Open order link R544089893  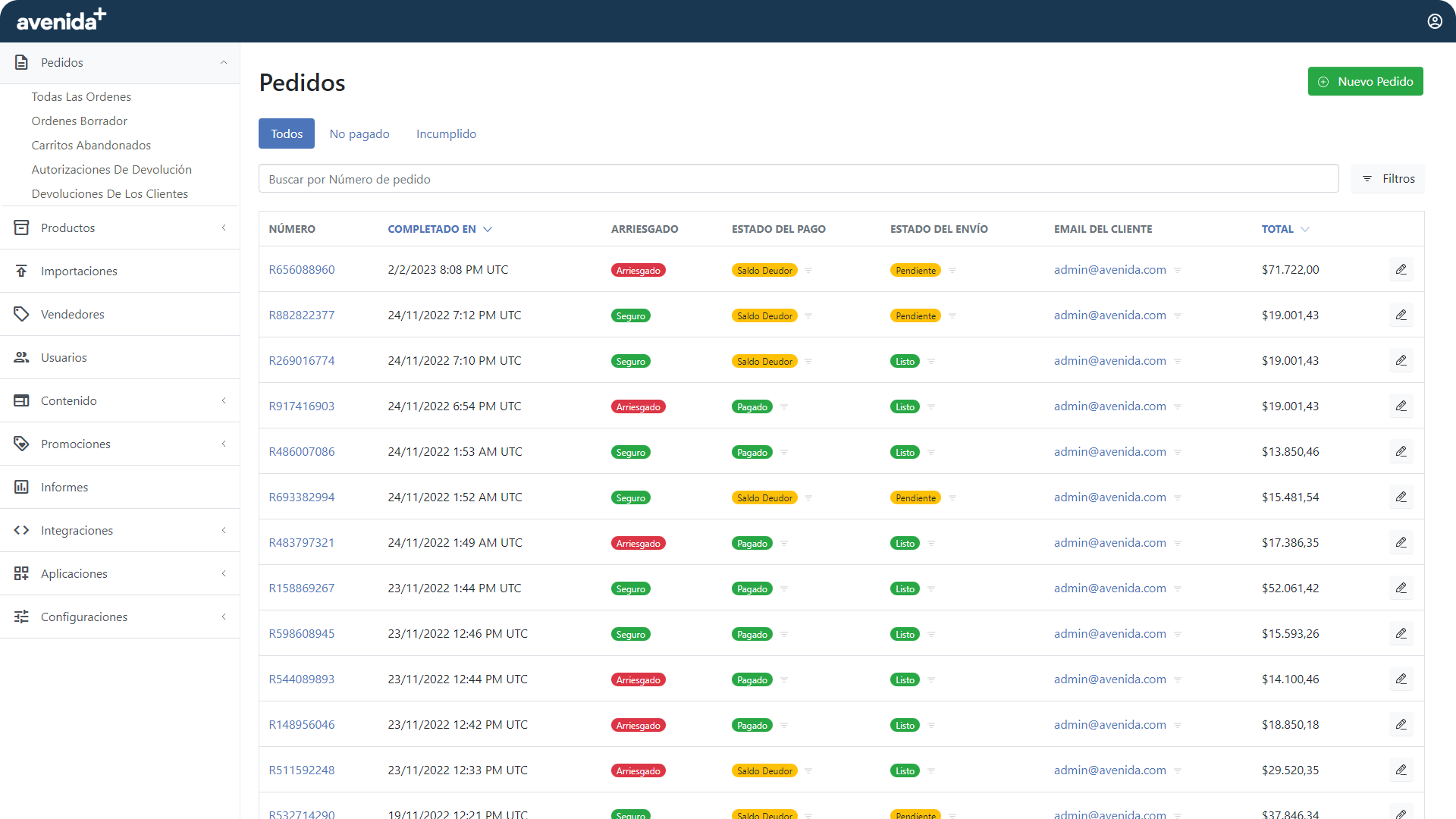pyautogui.click(x=302, y=679)
